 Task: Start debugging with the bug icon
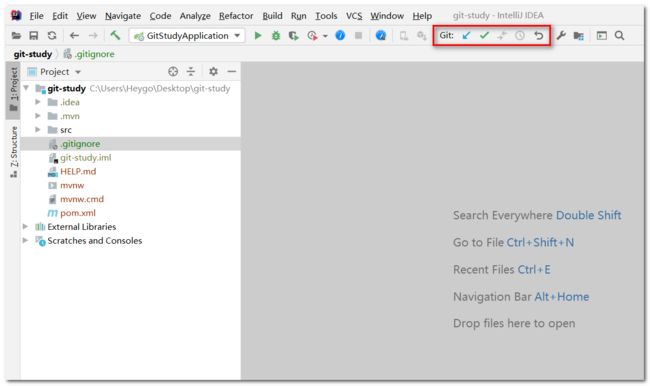coord(276,36)
